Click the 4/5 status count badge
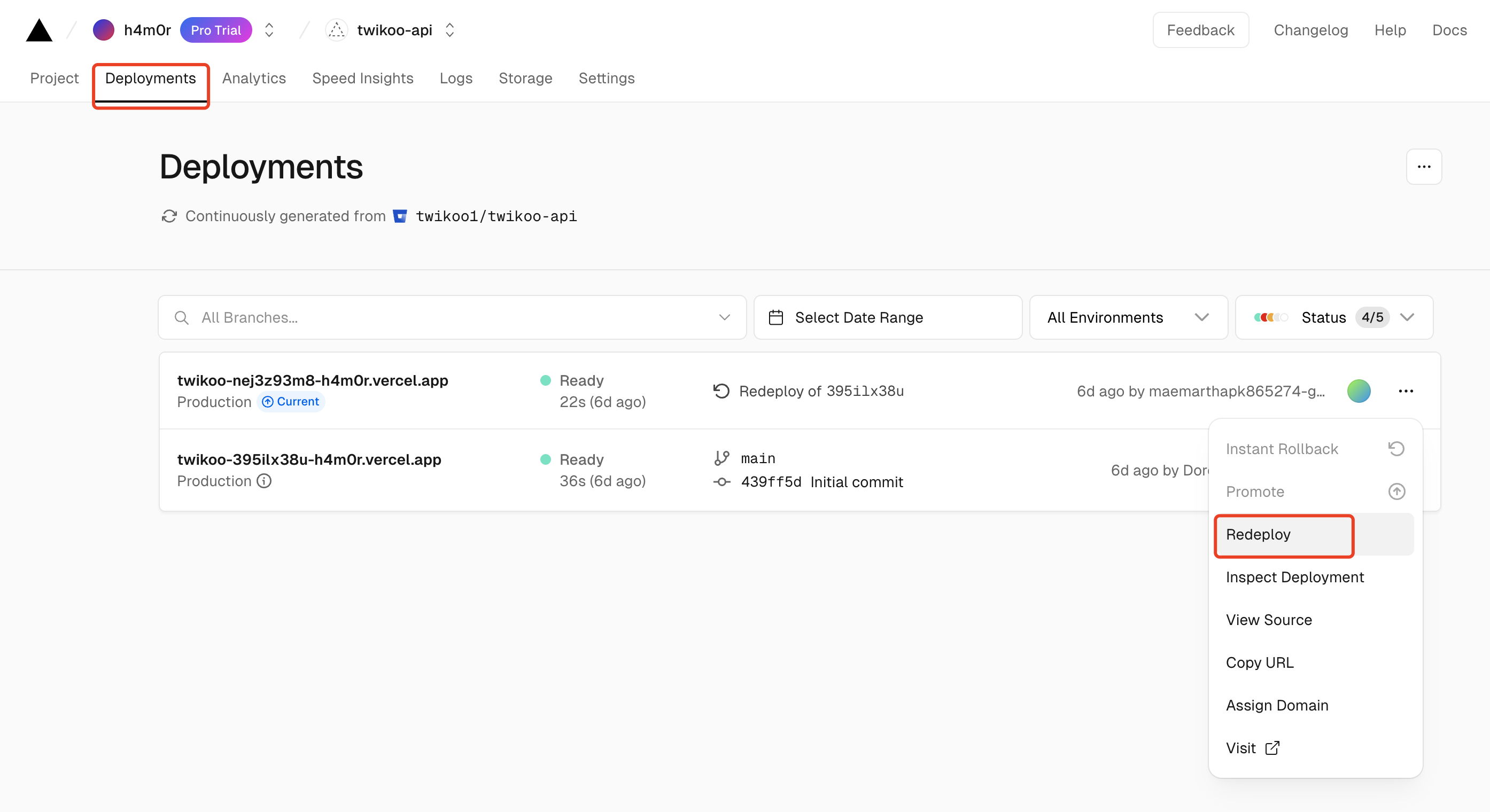Image resolution: width=1490 pixels, height=812 pixels. click(1372, 317)
